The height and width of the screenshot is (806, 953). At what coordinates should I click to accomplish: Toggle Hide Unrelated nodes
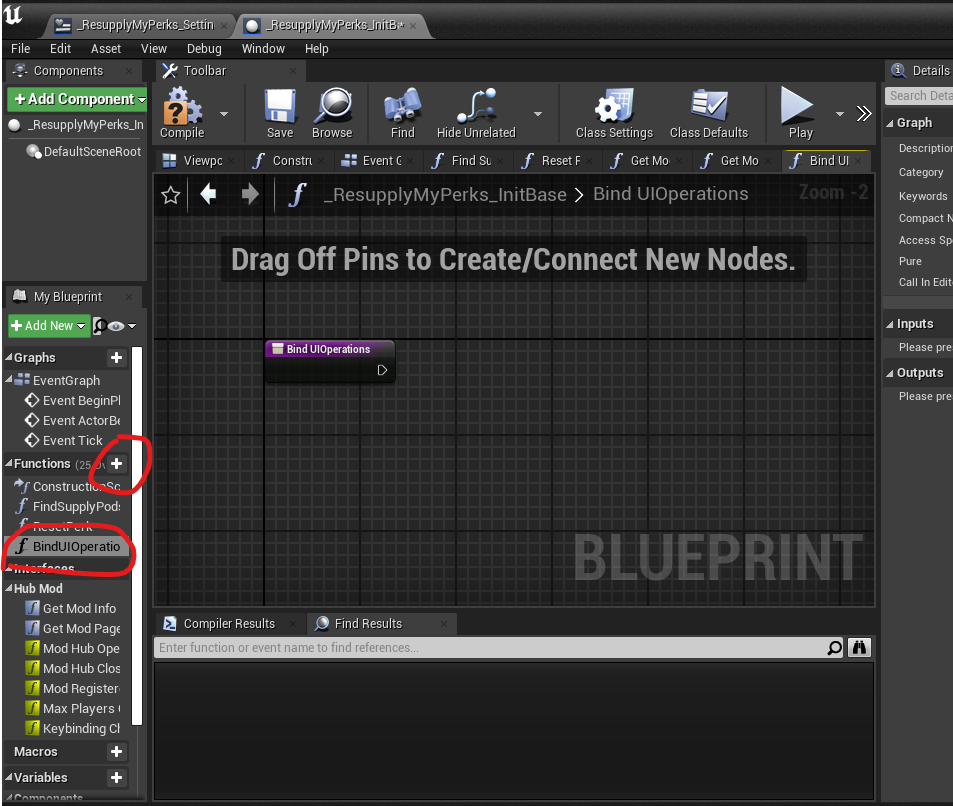tap(476, 113)
